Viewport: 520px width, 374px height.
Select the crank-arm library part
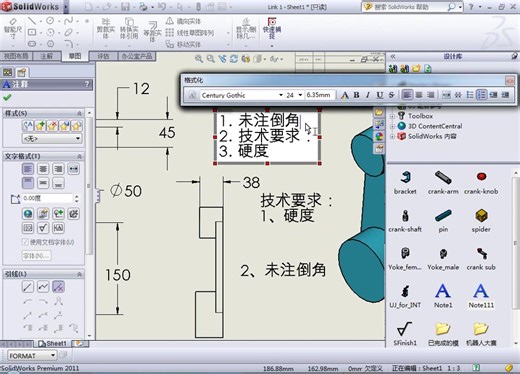[x=443, y=182]
